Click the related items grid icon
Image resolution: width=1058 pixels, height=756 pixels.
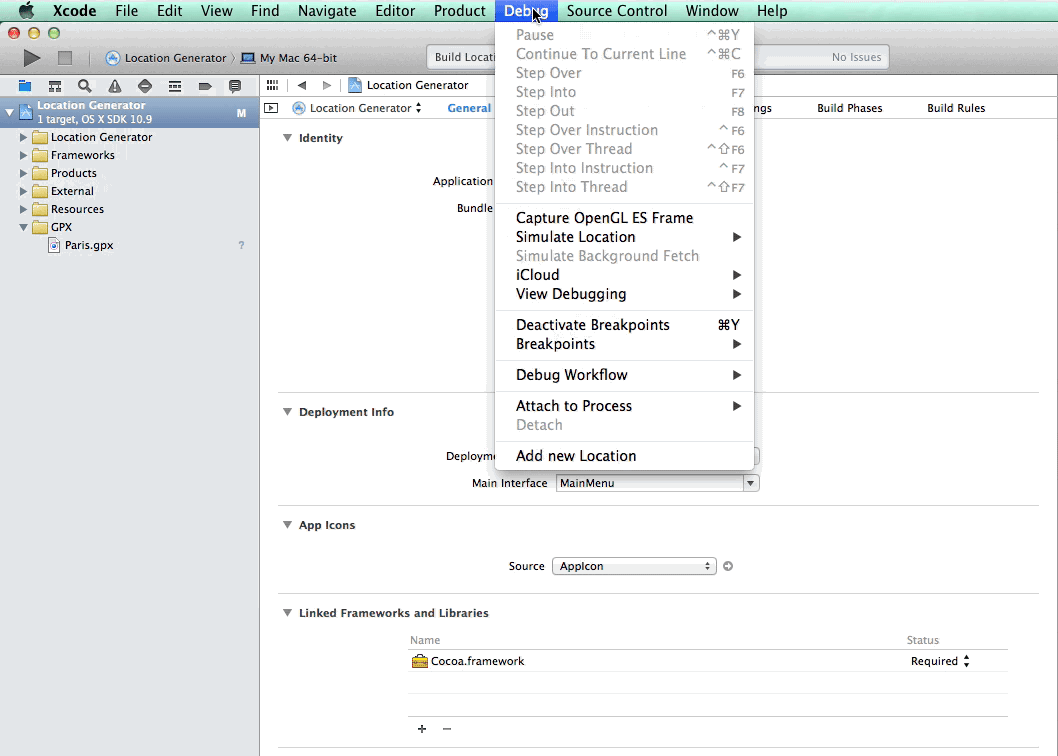pos(272,85)
